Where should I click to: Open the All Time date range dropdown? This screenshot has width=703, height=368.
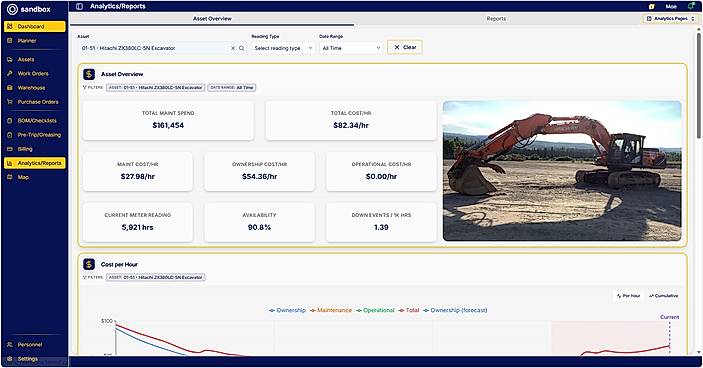click(x=351, y=48)
